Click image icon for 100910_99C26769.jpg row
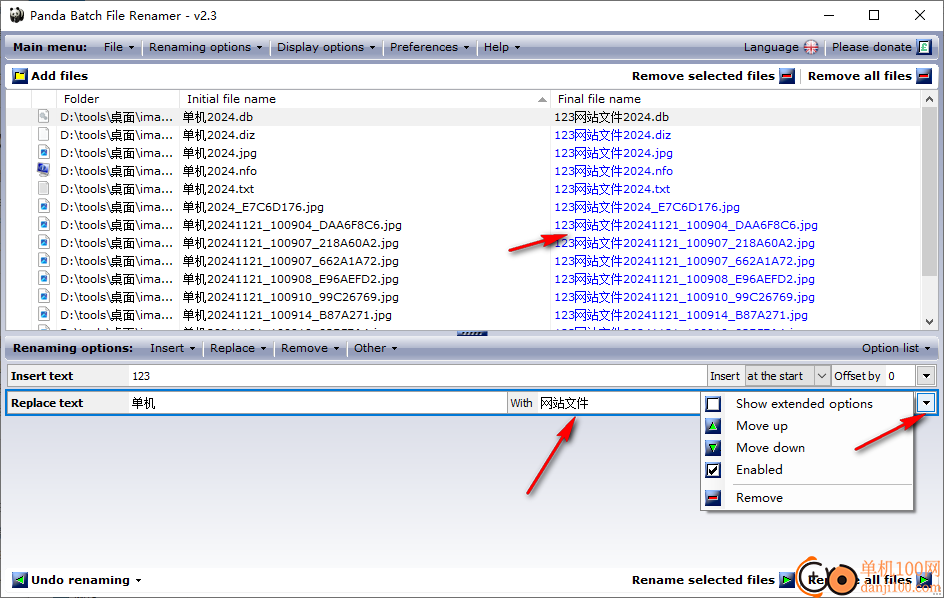Viewport: 944px width, 598px height. coord(43,296)
